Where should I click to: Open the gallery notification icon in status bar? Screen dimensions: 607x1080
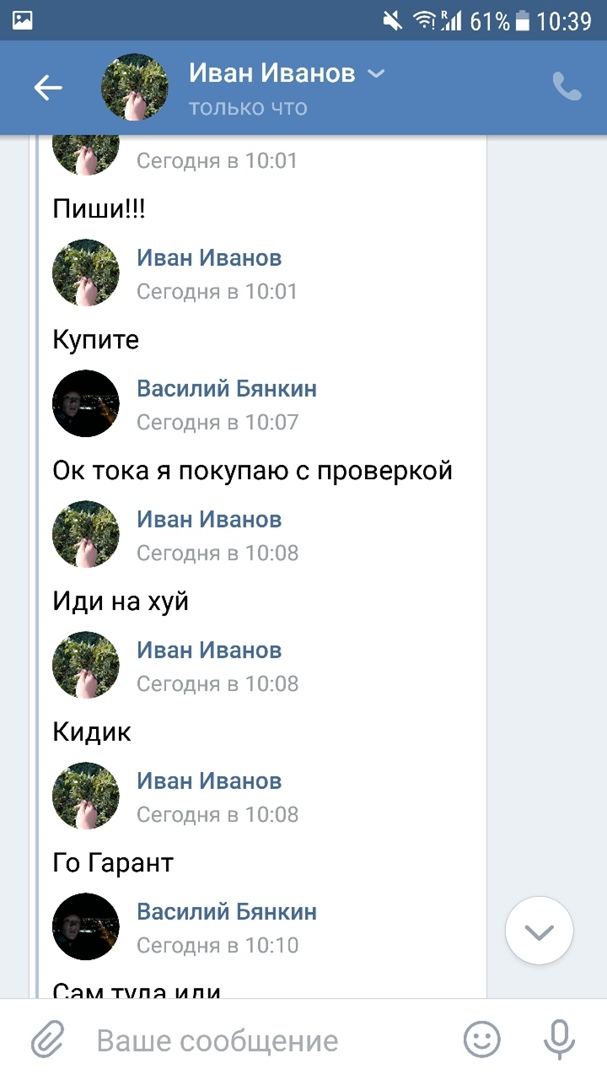[22, 20]
